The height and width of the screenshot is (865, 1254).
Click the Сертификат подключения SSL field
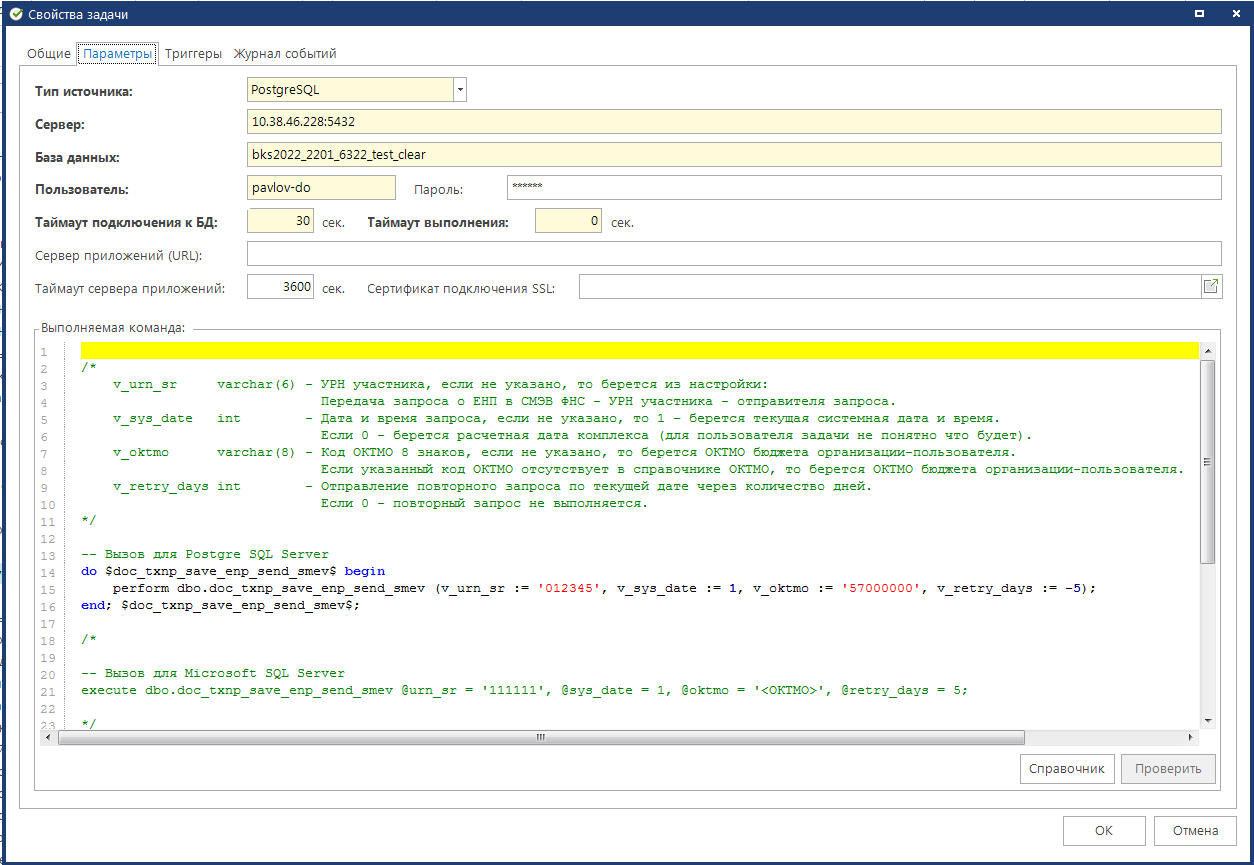(x=890, y=287)
